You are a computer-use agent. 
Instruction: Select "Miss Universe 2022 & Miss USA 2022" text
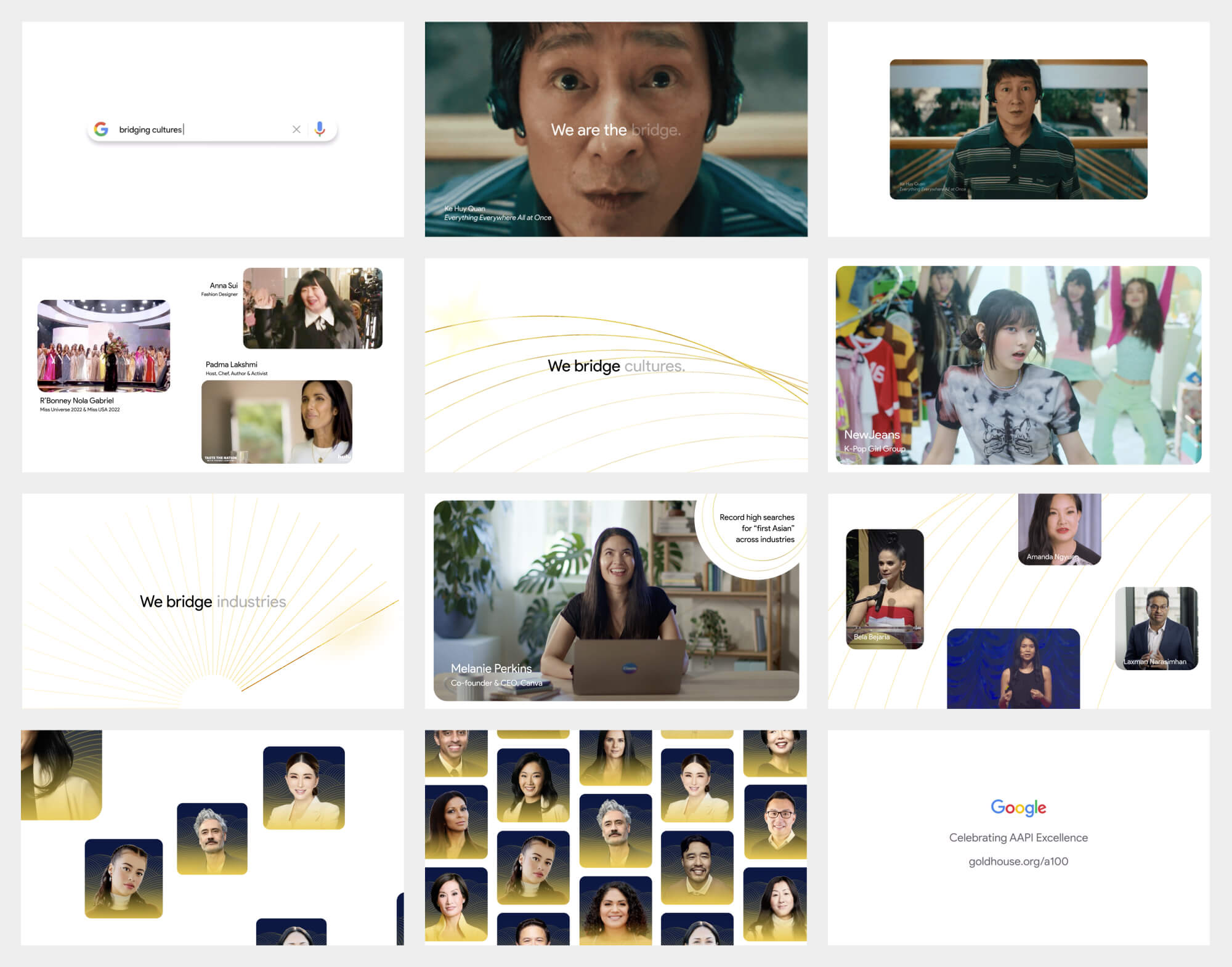point(80,410)
